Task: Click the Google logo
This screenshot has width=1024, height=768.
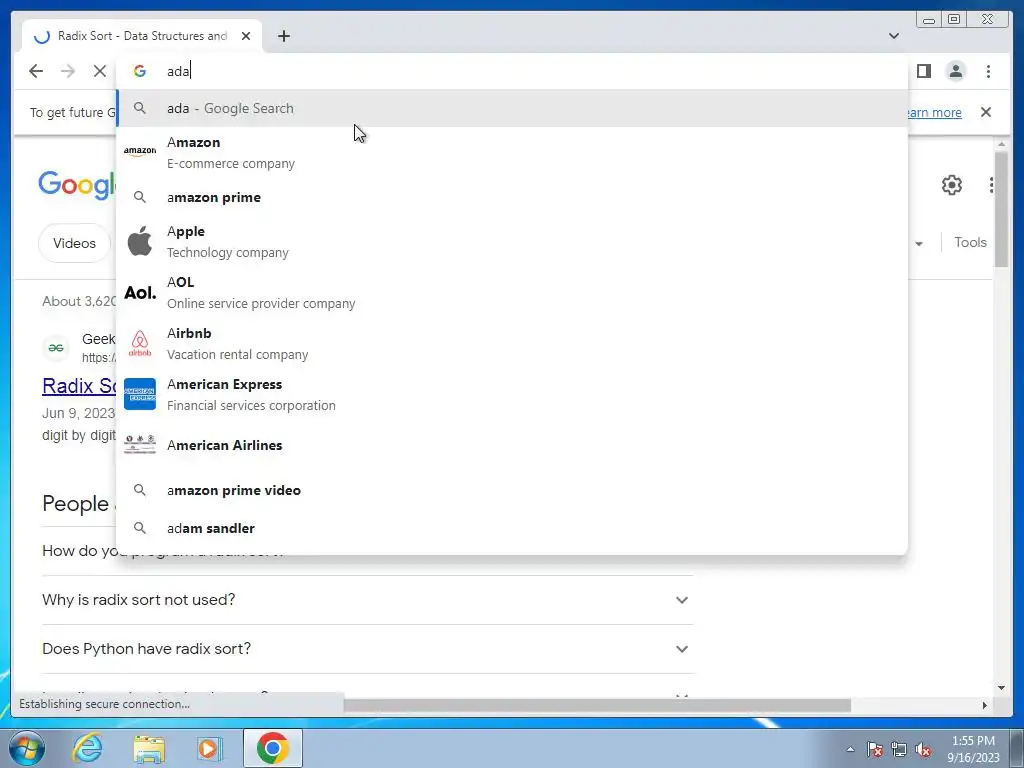Action: tap(77, 185)
